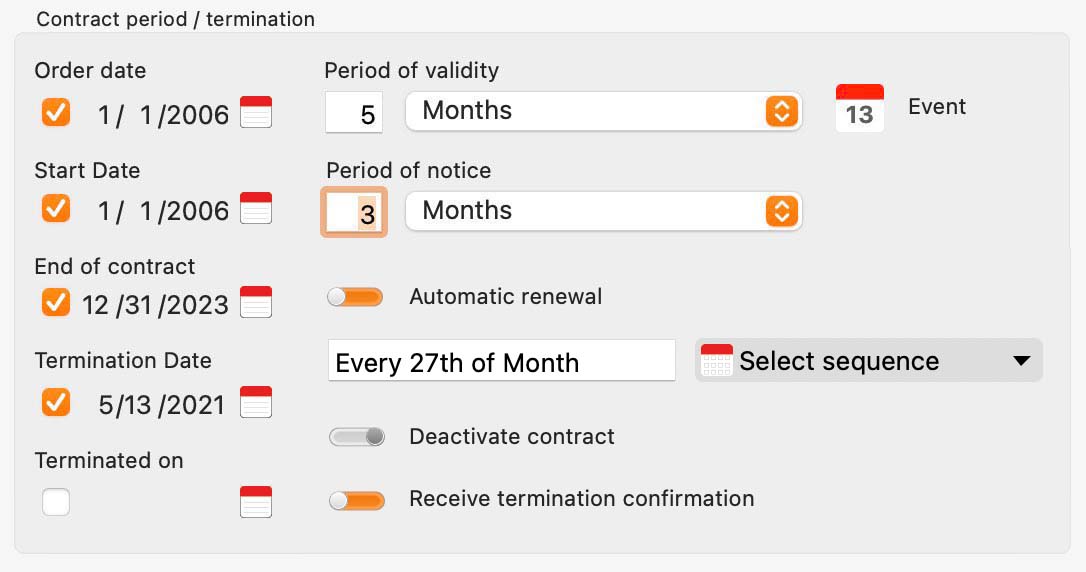Click the Event calendar icon showing 13

pos(860,108)
